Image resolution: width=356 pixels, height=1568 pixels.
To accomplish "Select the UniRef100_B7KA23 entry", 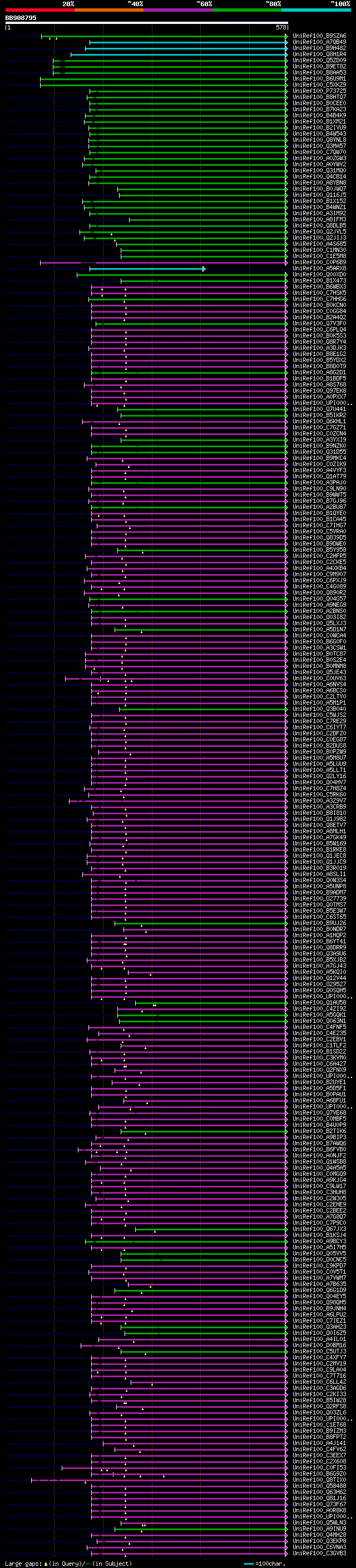I will 319,110.
